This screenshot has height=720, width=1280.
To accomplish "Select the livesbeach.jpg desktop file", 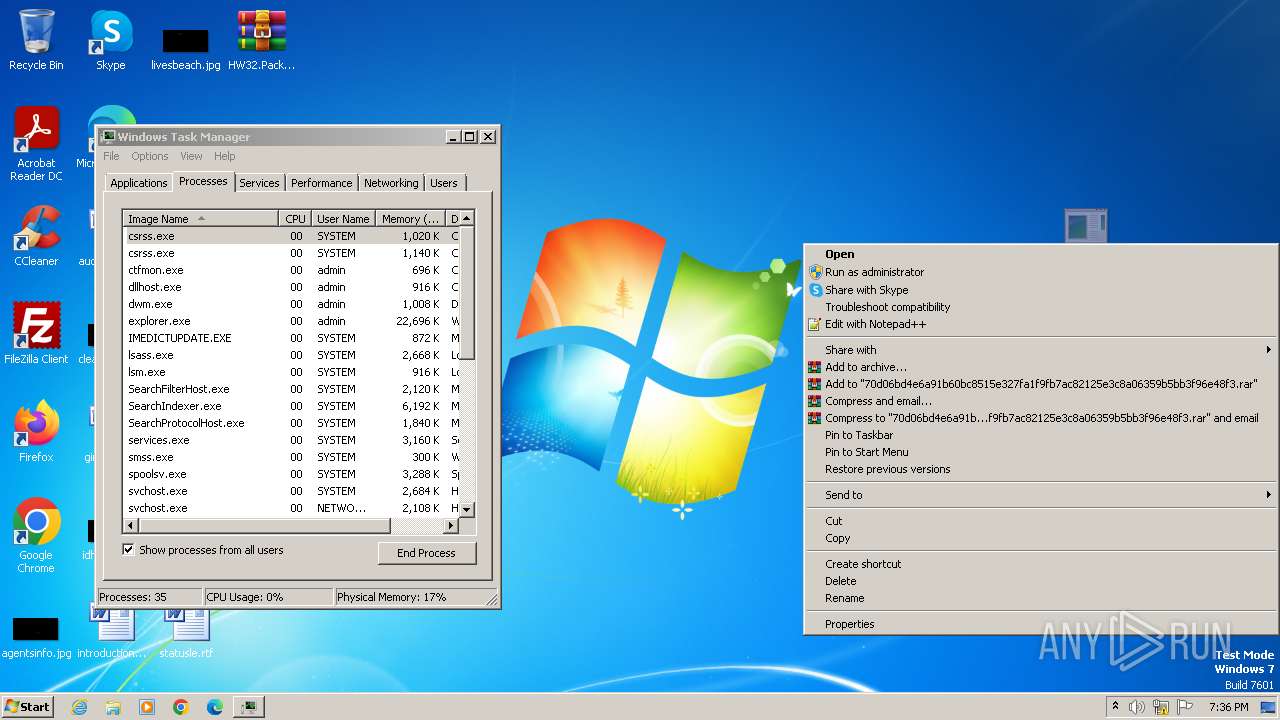I will tap(185, 48).
